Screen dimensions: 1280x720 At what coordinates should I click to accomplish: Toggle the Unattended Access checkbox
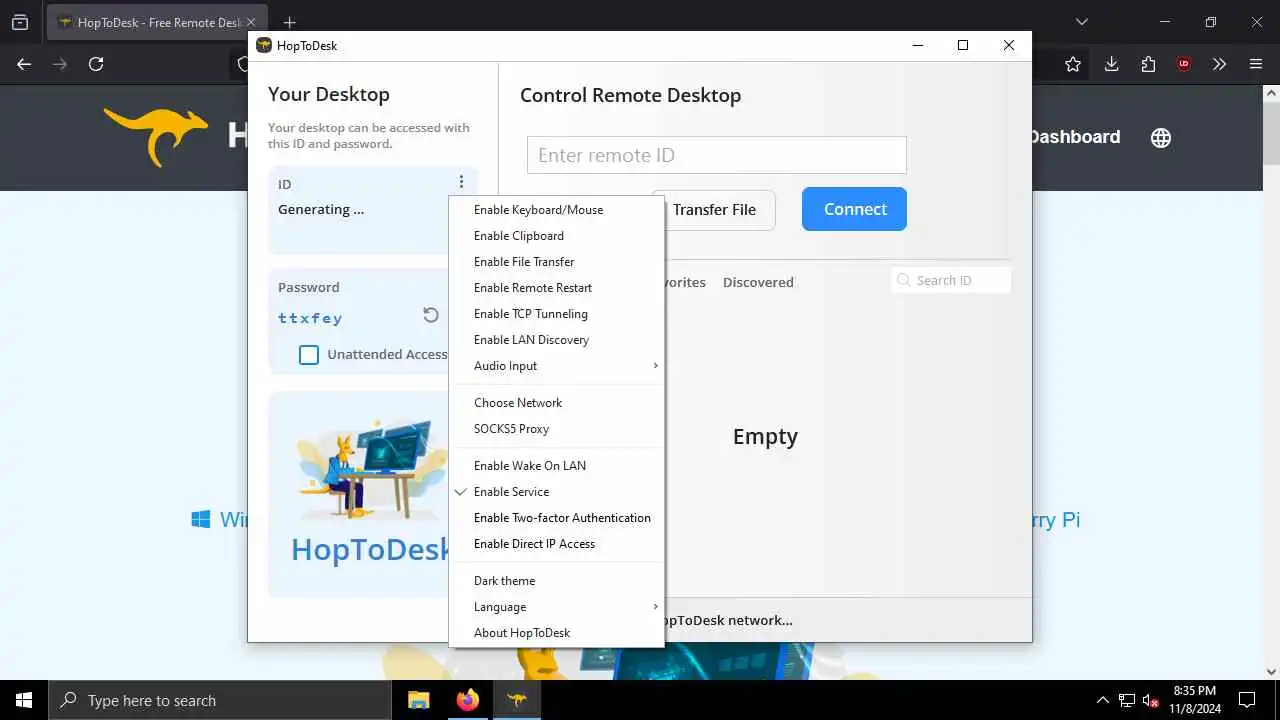(x=309, y=355)
